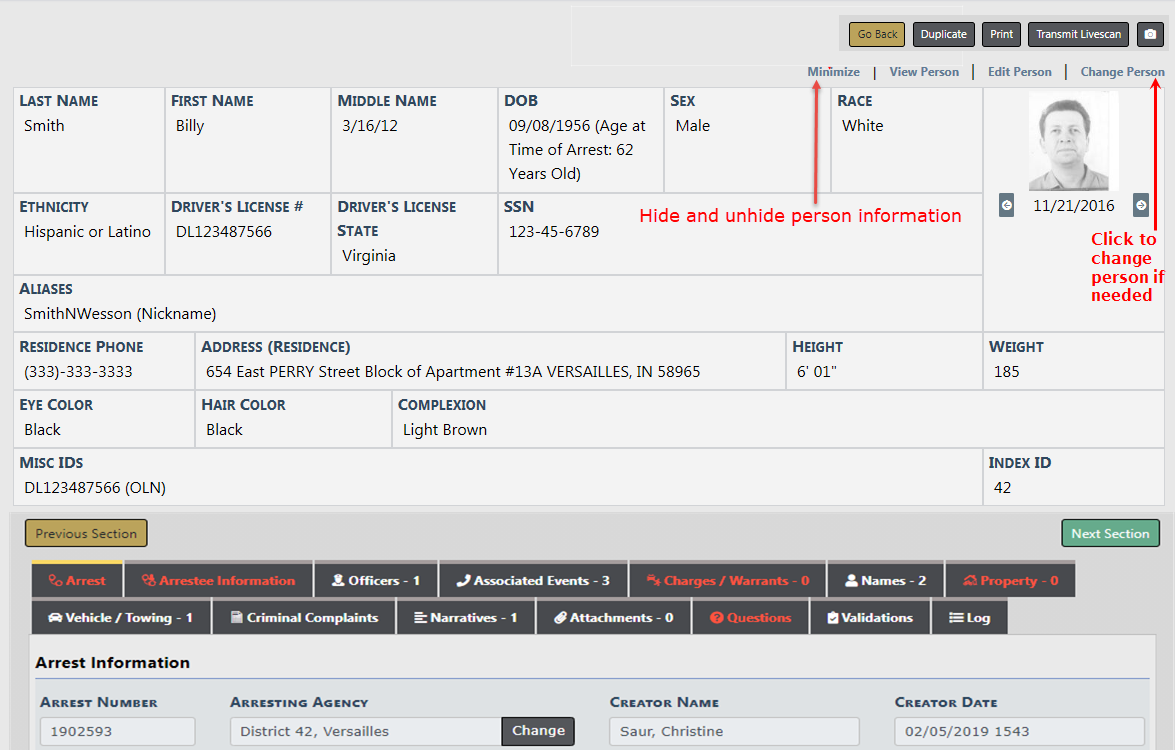The width and height of the screenshot is (1175, 750).
Task: Open the Attachments tab
Action: (614, 618)
